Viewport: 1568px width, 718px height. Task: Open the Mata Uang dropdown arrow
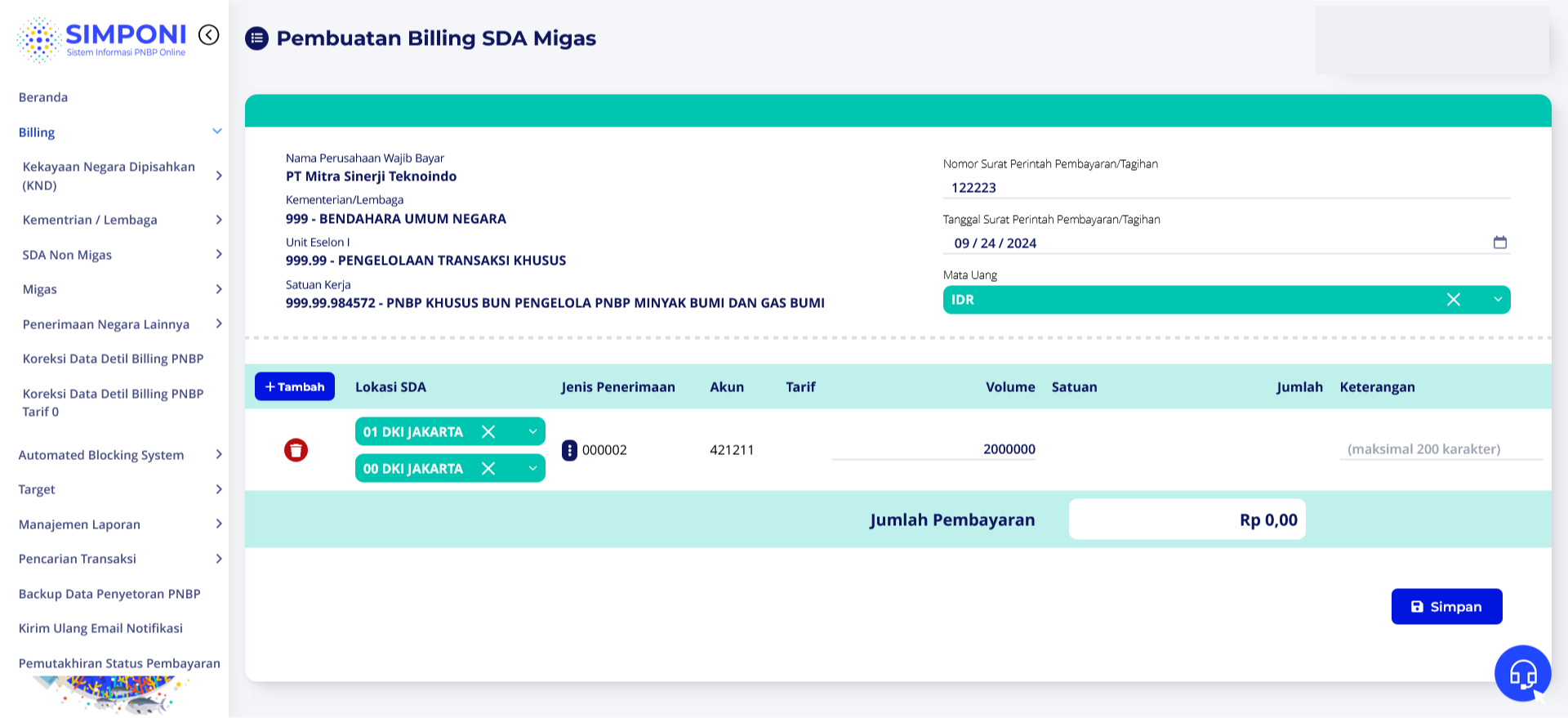1497,300
